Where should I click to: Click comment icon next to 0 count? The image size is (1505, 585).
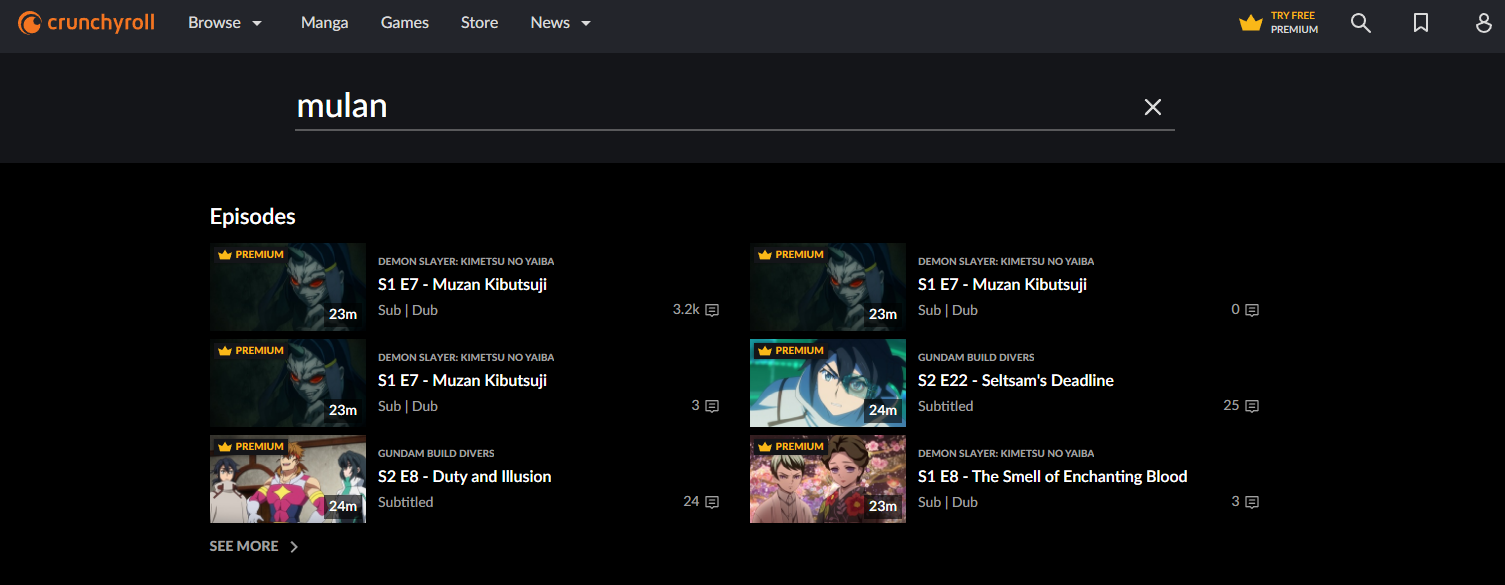pos(1252,310)
